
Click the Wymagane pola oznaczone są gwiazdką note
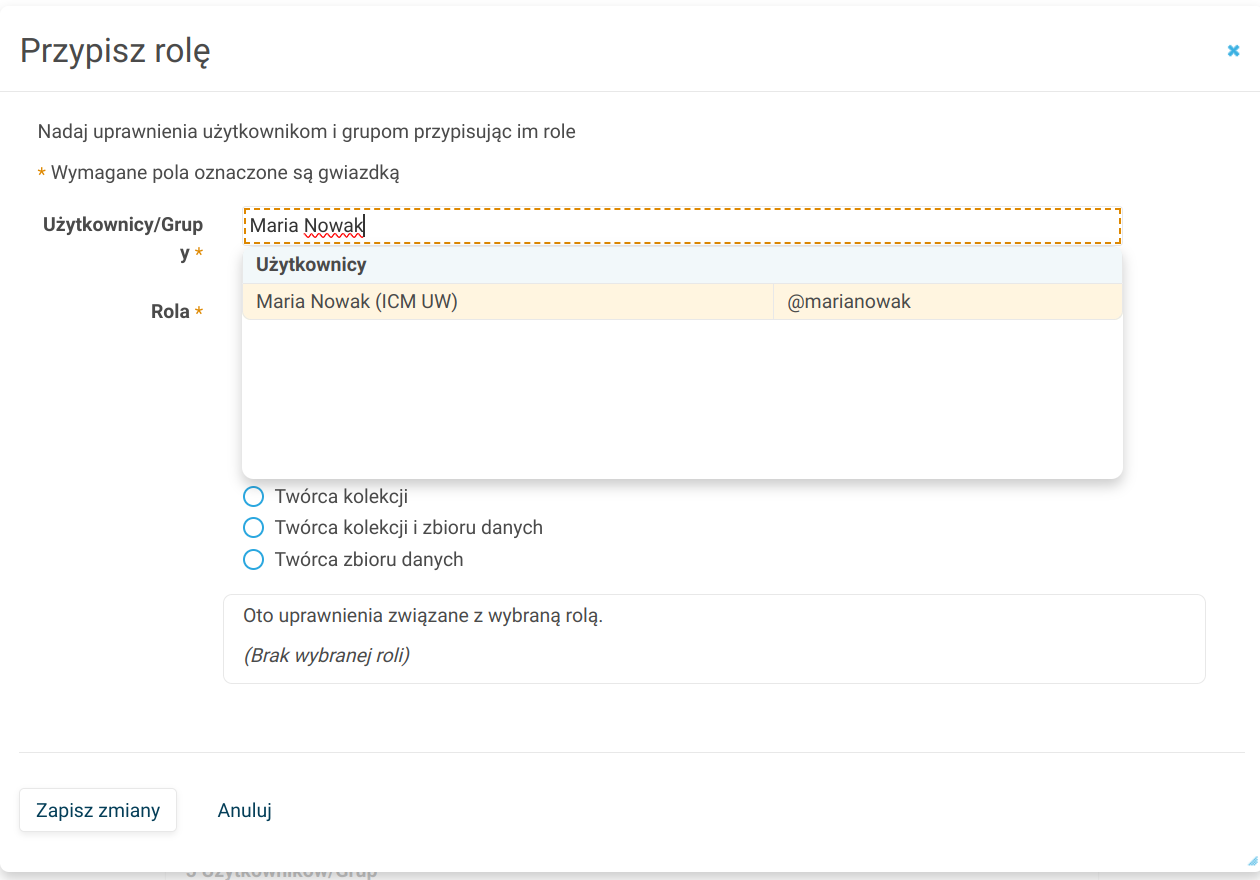(225, 173)
